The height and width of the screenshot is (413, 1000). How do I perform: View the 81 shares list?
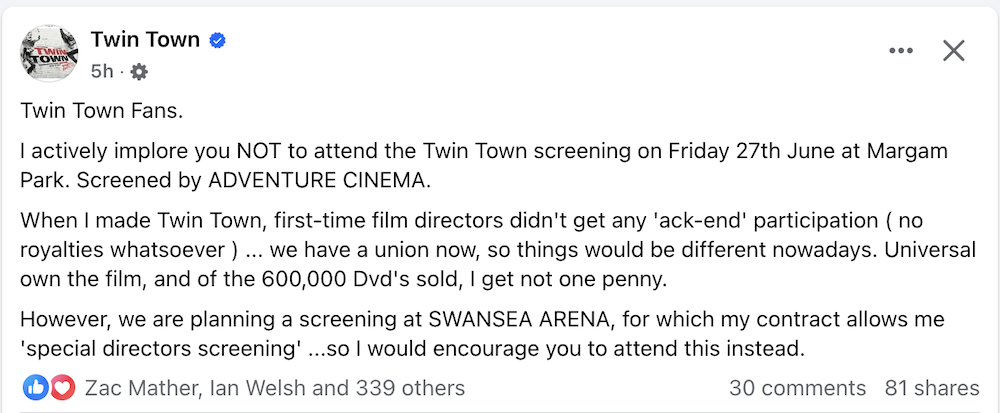[x=932, y=388]
